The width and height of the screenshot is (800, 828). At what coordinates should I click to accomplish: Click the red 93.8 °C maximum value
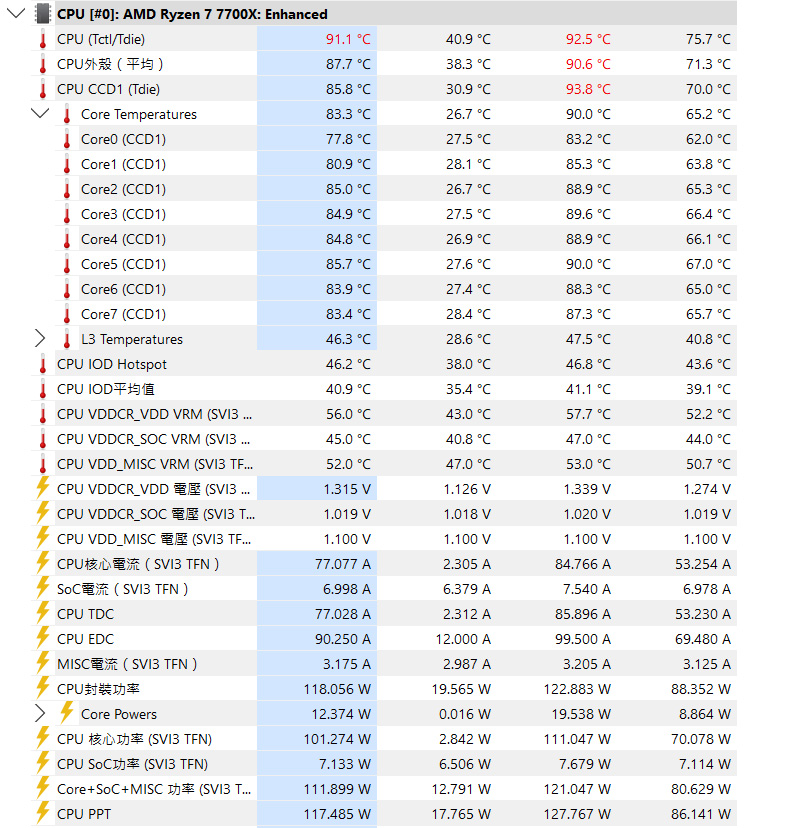tap(588, 89)
